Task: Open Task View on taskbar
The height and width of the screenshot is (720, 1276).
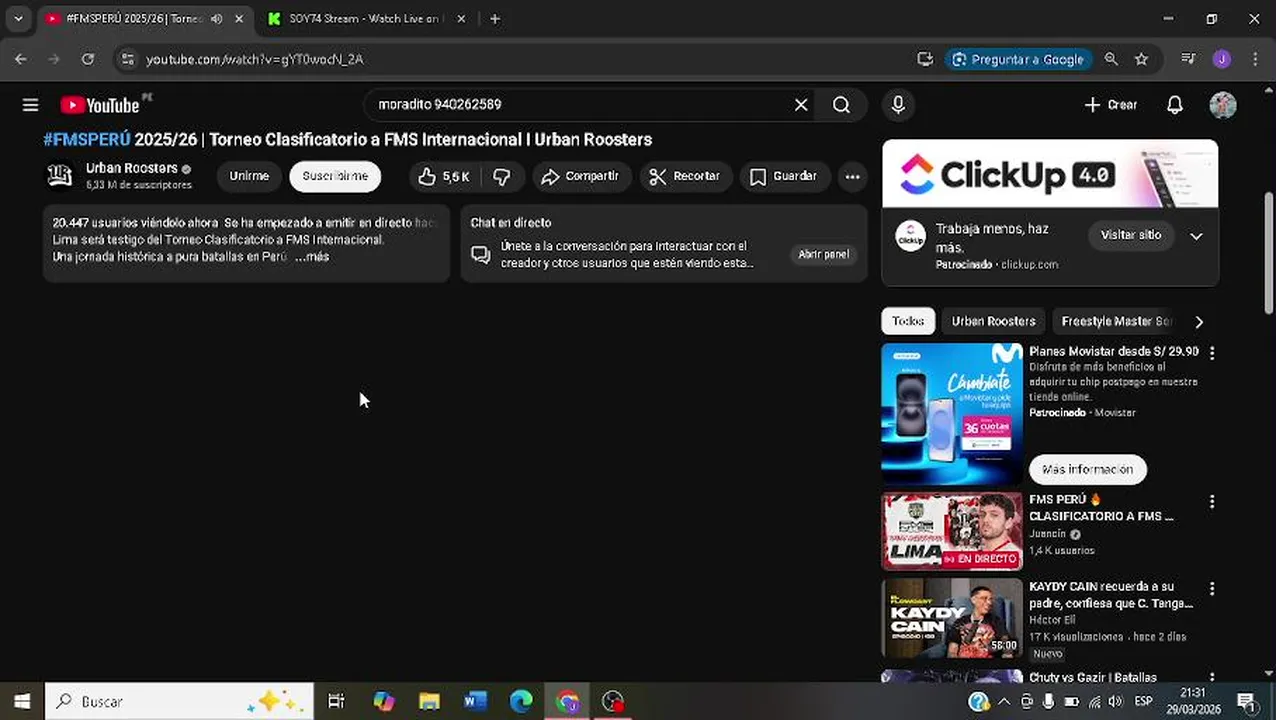Action: [336, 701]
